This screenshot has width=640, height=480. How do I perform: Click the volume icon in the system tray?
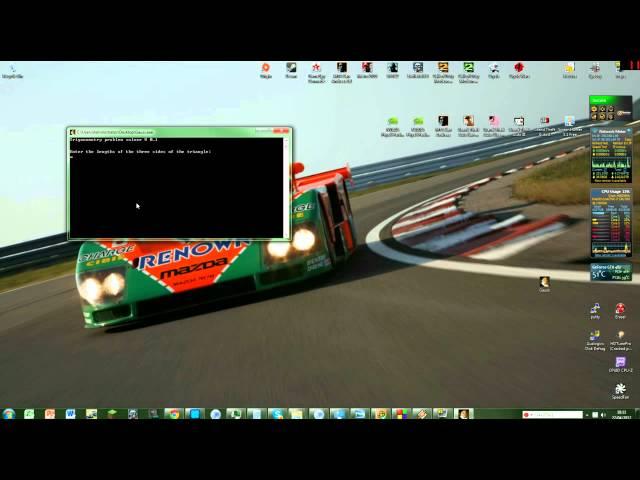coord(603,415)
